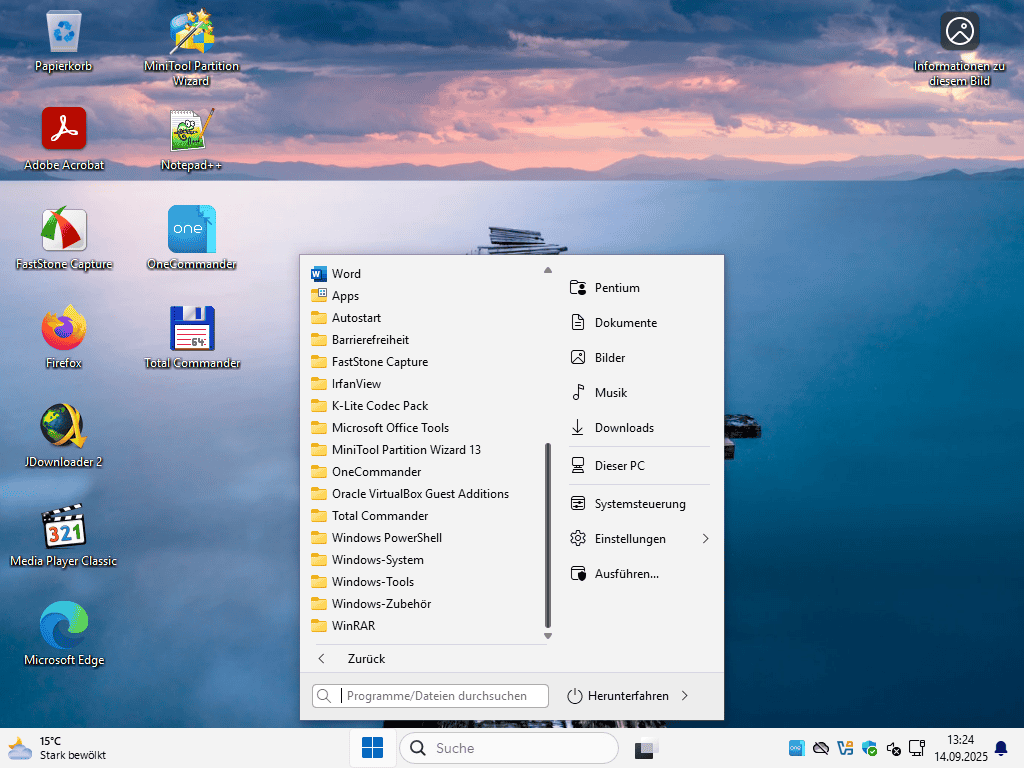This screenshot has width=1024, height=768.
Task: Open the clock showing 13:24 14.09.2025
Action: coord(961,748)
